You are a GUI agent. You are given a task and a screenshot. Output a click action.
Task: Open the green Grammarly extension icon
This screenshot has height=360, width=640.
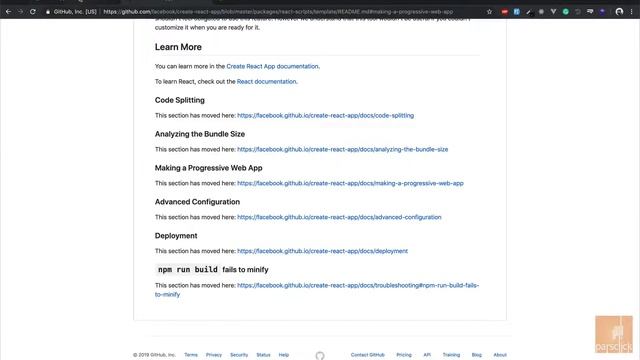click(x=566, y=12)
